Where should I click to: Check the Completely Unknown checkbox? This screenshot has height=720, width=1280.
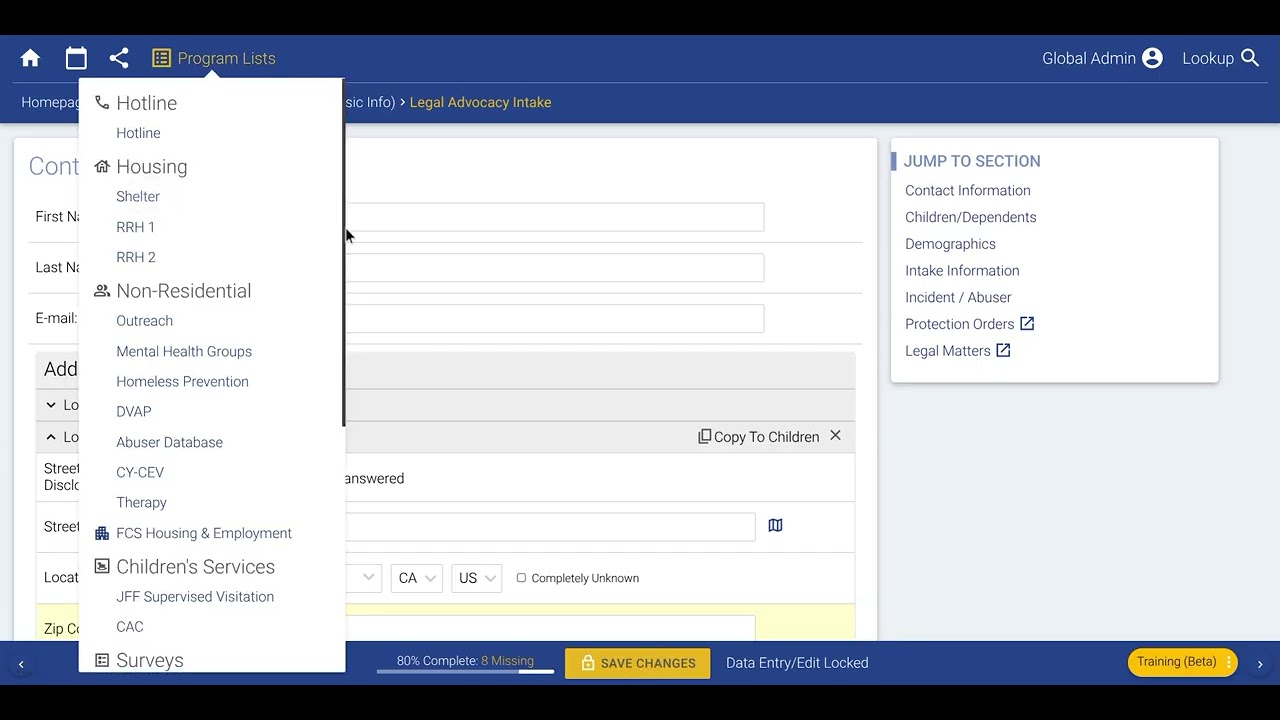tap(521, 578)
